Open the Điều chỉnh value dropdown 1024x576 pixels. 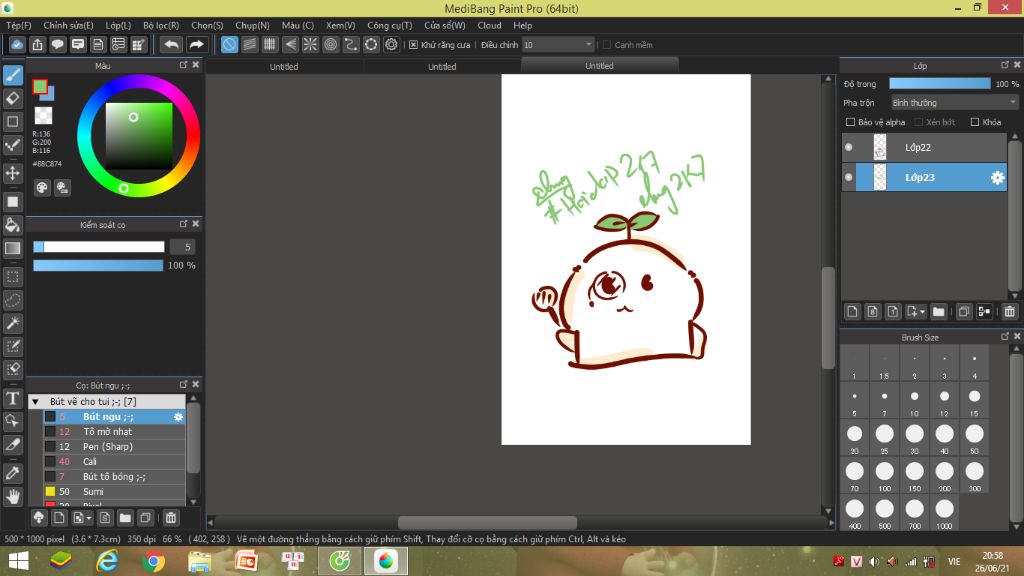(558, 44)
